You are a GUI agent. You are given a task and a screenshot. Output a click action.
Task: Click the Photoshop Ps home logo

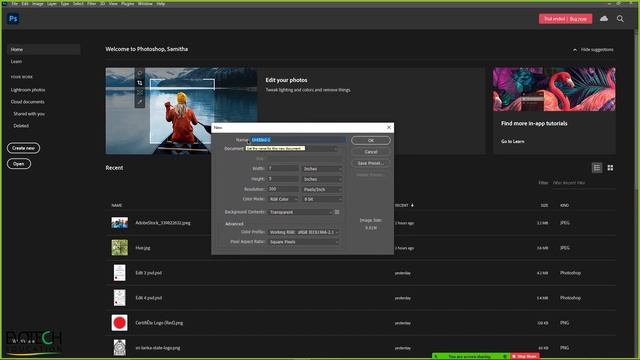(13, 19)
